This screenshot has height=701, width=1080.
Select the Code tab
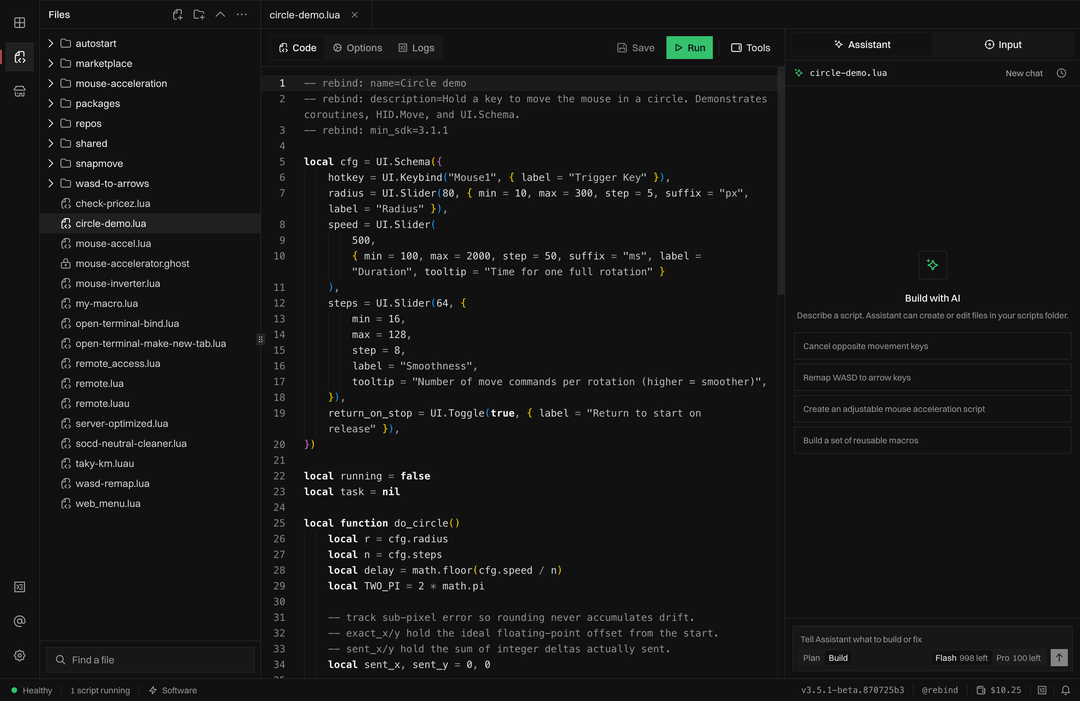point(298,48)
